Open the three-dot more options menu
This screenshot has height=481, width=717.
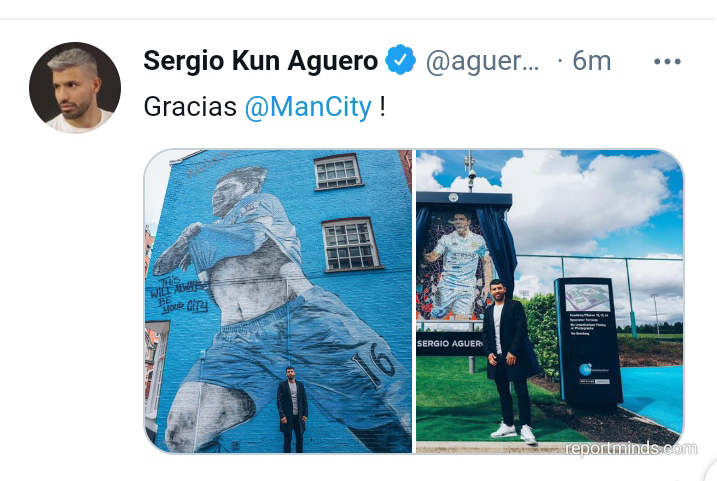(667, 61)
